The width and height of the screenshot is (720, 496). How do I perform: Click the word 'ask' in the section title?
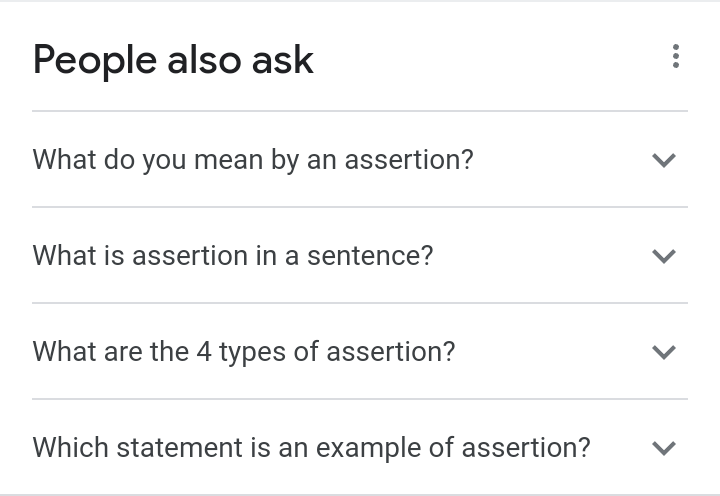[283, 60]
